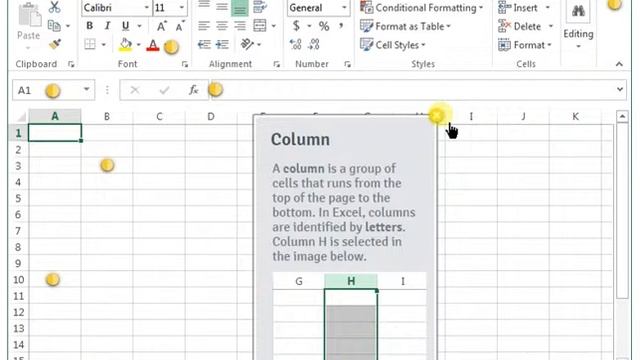Click the Insert cells button

[x=518, y=7]
